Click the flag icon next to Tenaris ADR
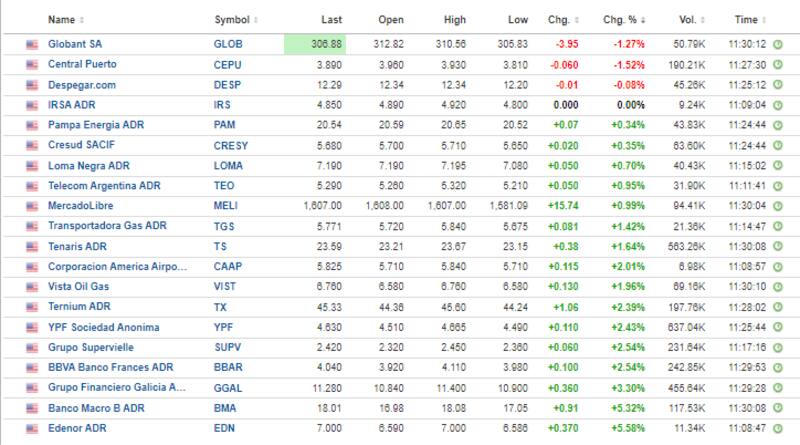Image resolution: width=800 pixels, height=445 pixels. (x=32, y=246)
